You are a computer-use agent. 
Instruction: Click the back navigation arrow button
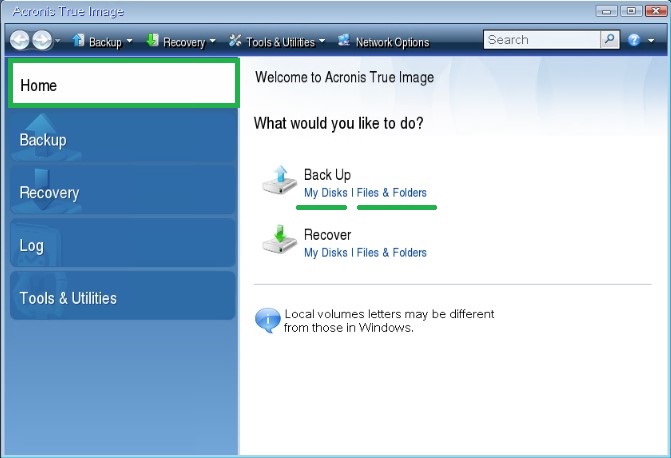[21, 41]
